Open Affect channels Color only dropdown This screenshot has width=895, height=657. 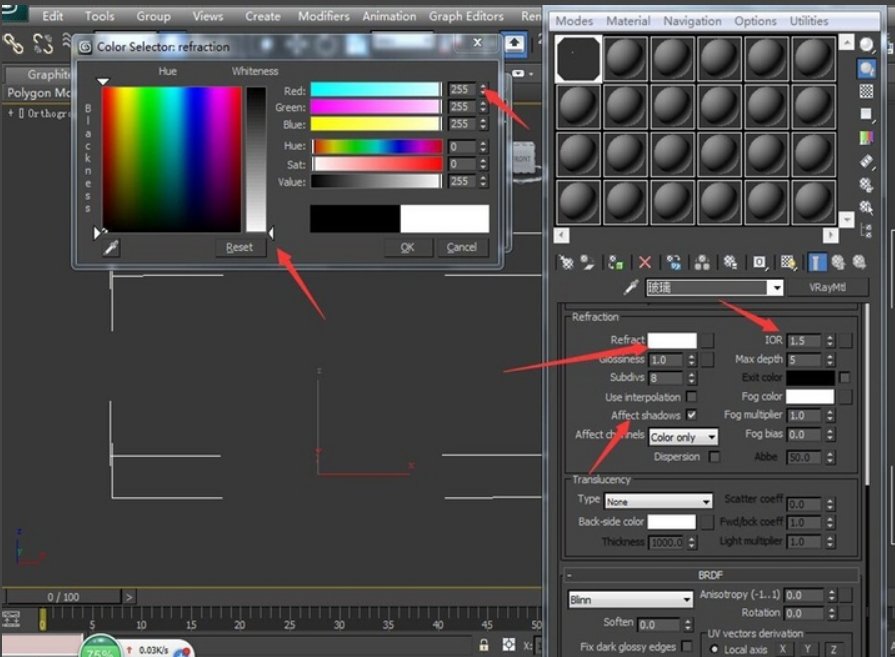tap(683, 437)
